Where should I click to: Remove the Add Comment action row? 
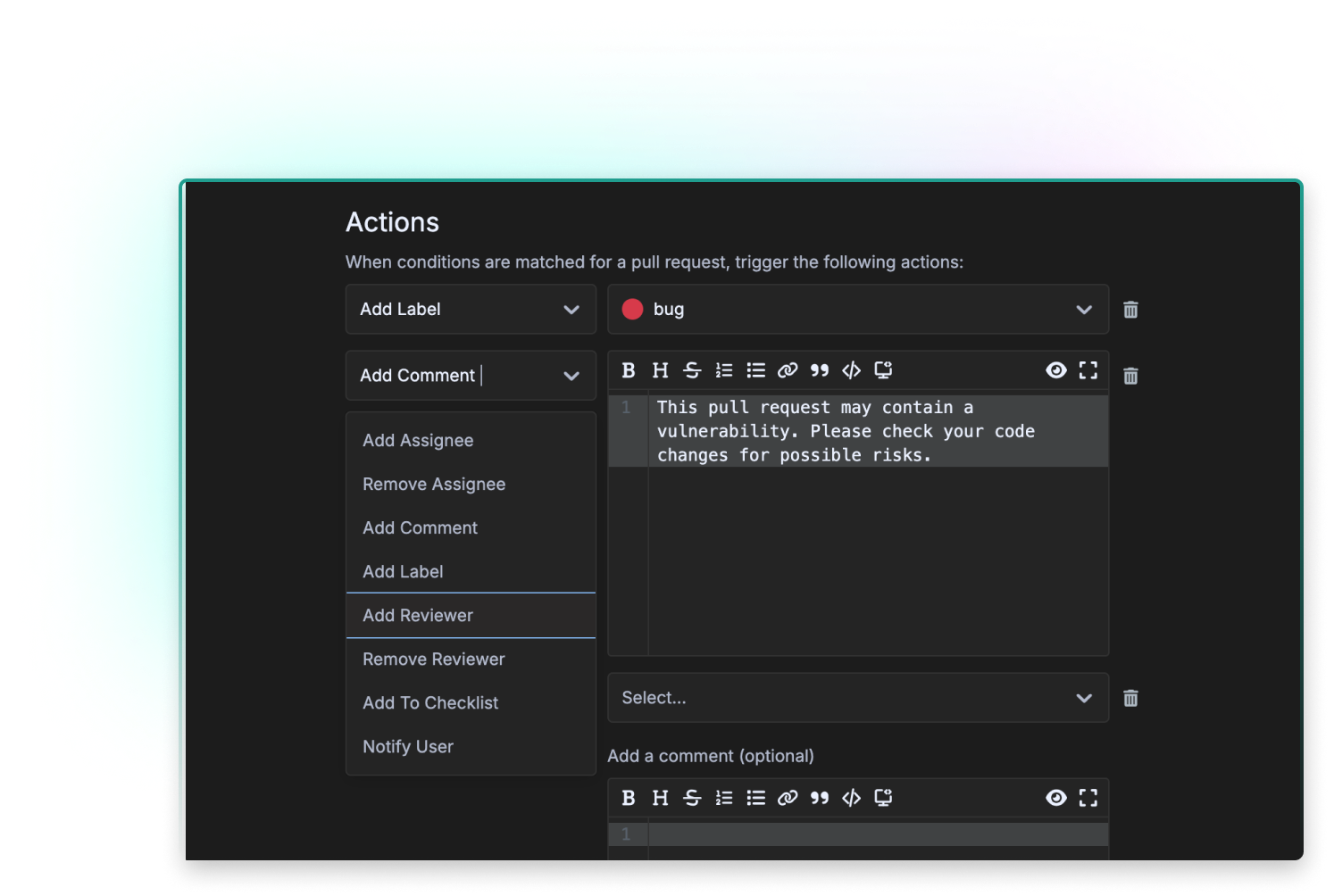[1130, 376]
